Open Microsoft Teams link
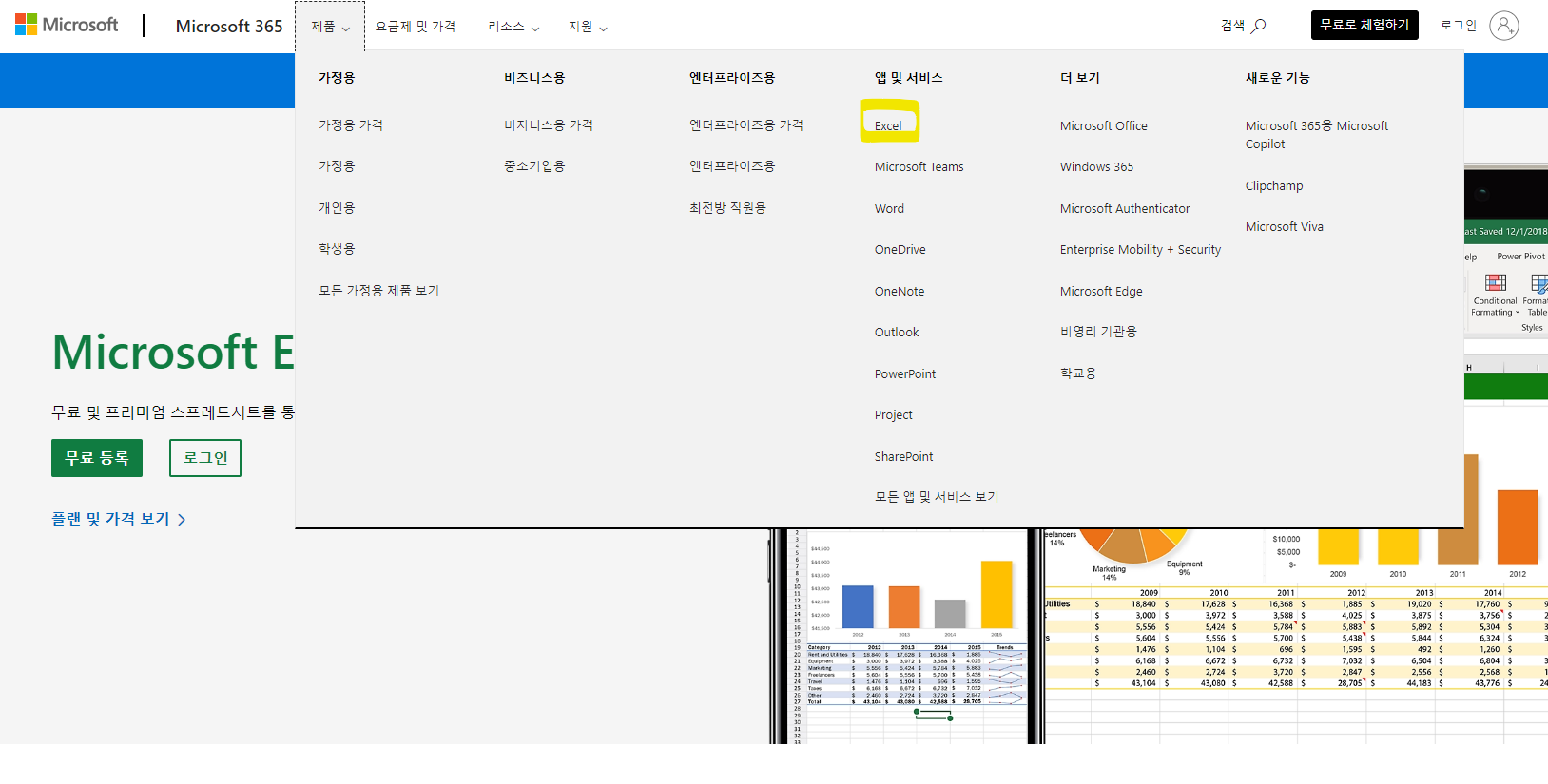The width and height of the screenshot is (1548, 784). pyautogui.click(x=919, y=167)
